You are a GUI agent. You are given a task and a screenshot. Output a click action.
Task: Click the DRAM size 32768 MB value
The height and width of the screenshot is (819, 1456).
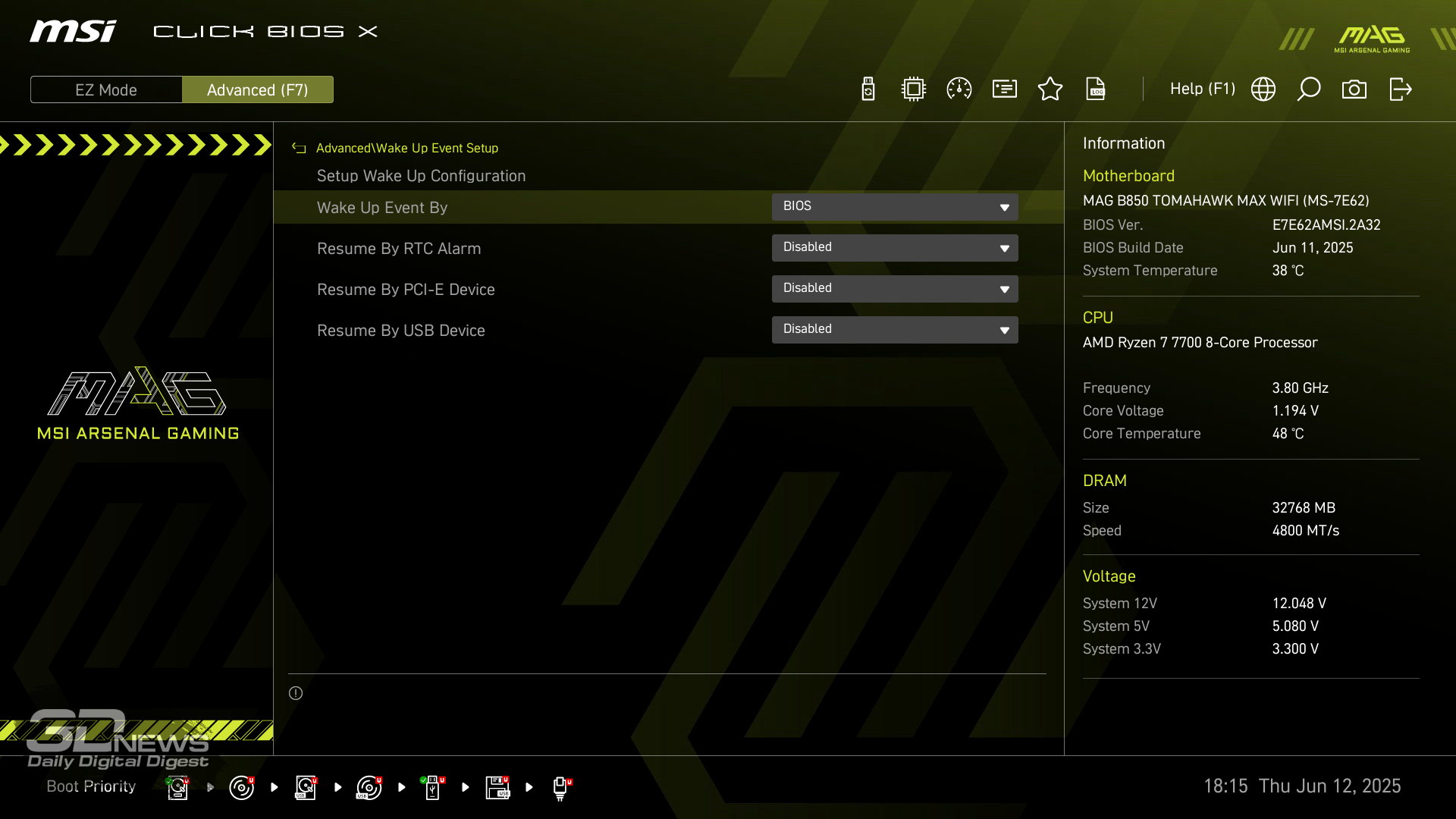(x=1304, y=508)
